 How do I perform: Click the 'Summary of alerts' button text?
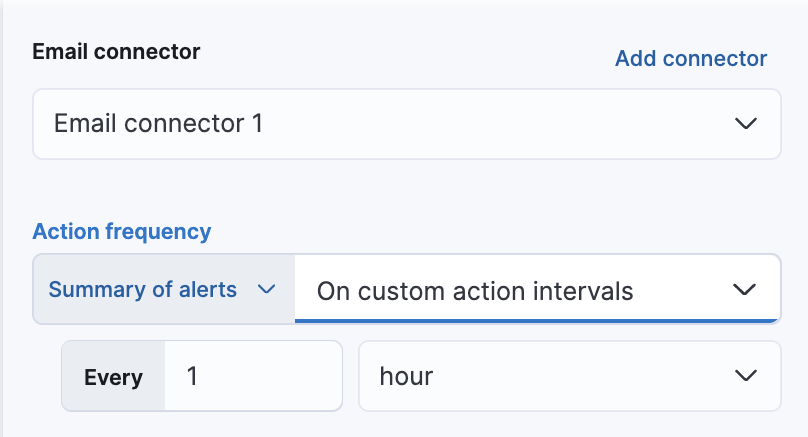click(143, 290)
